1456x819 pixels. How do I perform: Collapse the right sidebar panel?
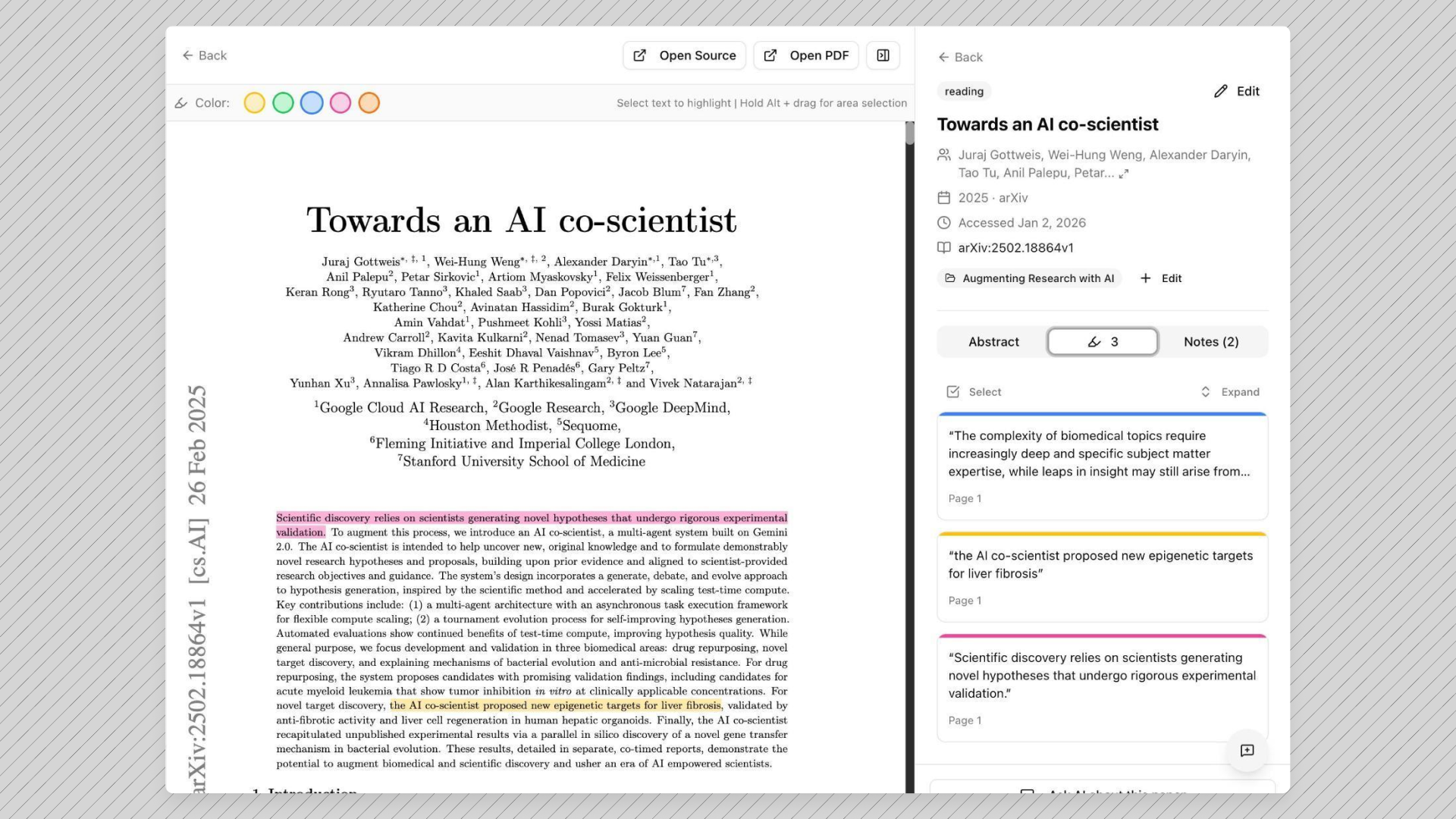(x=882, y=55)
